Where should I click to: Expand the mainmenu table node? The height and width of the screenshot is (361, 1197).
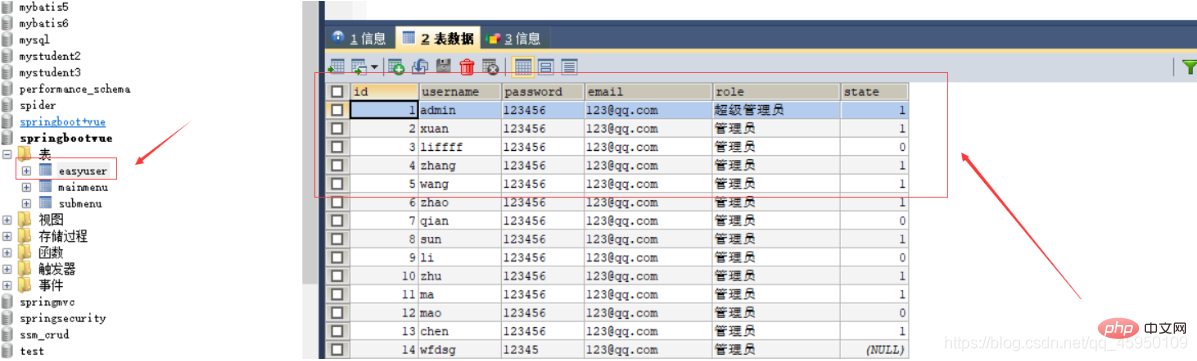click(x=27, y=187)
